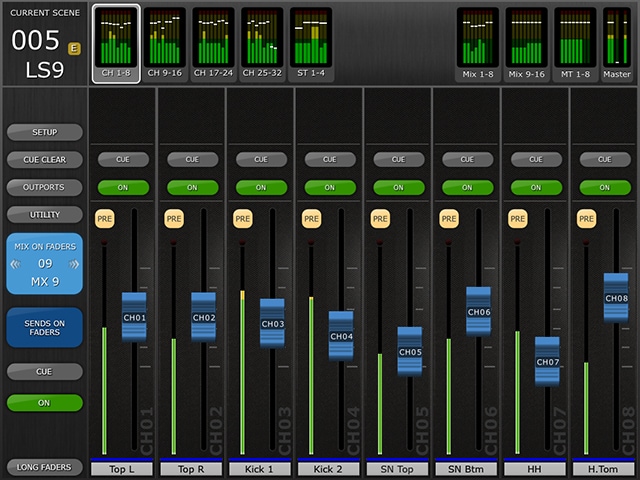Select the H.Tom channel name label
640x480 pixels.
coord(604,468)
